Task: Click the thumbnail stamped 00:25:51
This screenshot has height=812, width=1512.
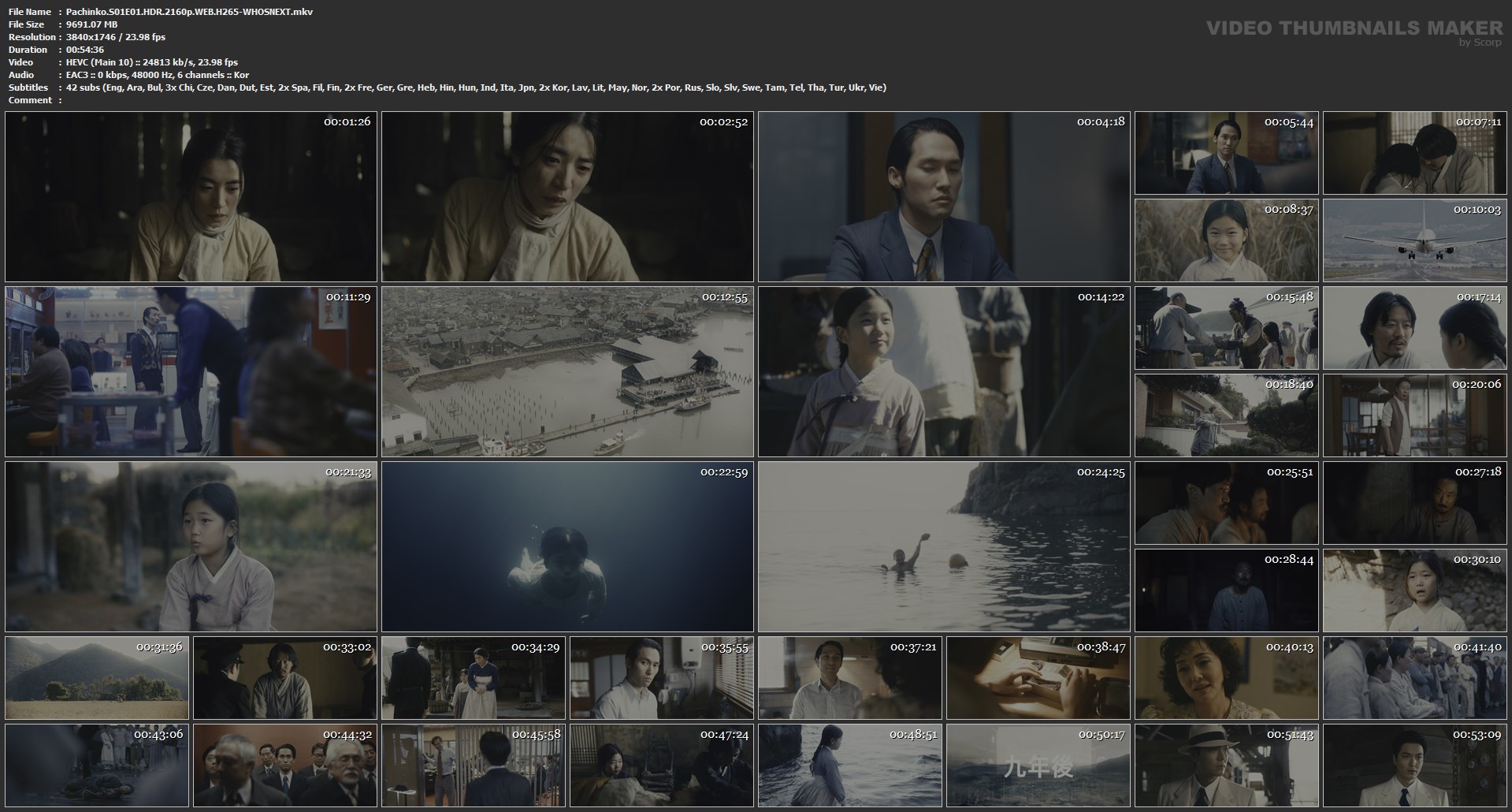Action: pyautogui.click(x=1226, y=503)
